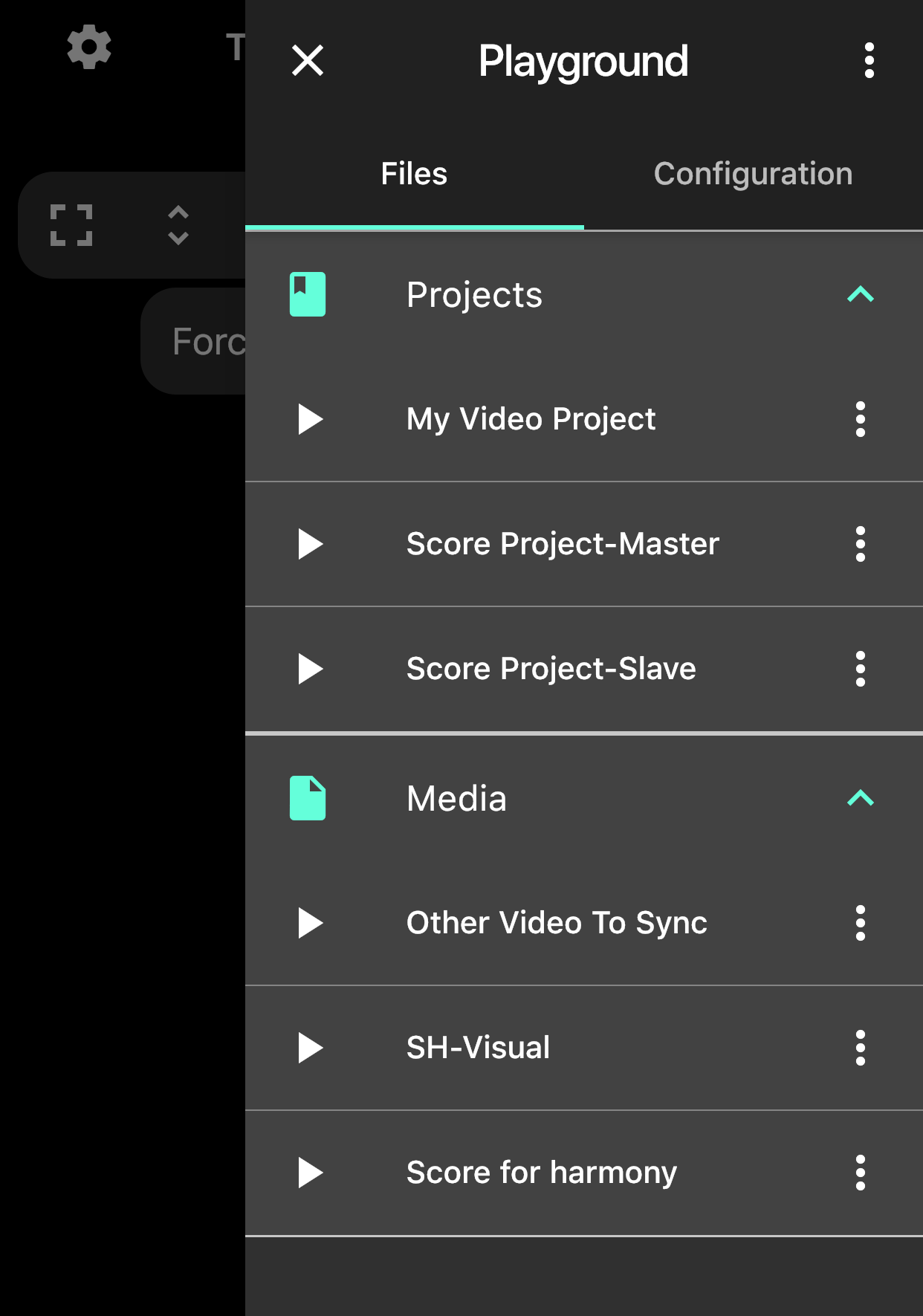This screenshot has height=1316, width=923.
Task: Open options for Score Project-Slave
Action: 860,669
